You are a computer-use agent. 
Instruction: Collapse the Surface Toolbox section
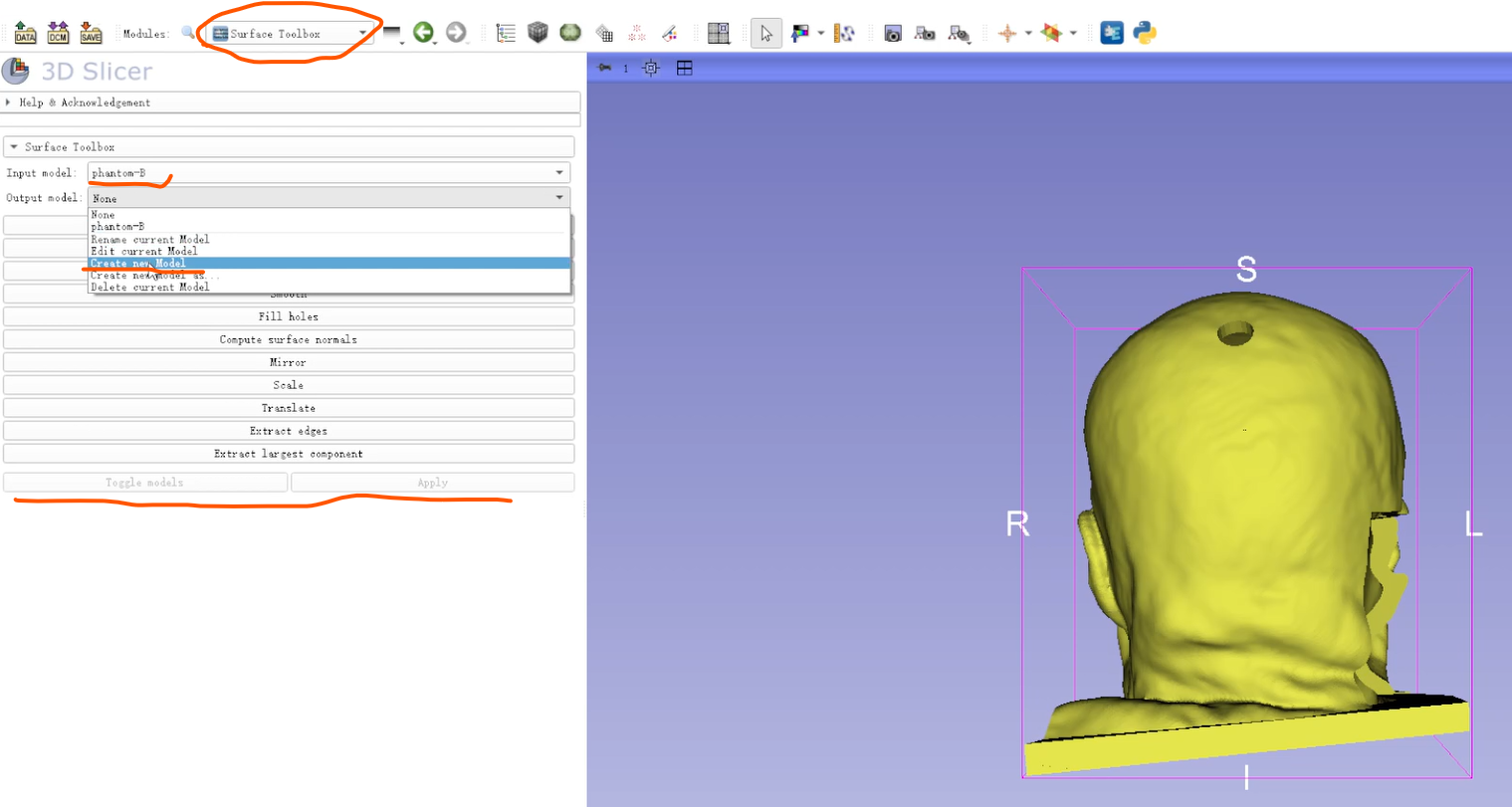pos(289,146)
